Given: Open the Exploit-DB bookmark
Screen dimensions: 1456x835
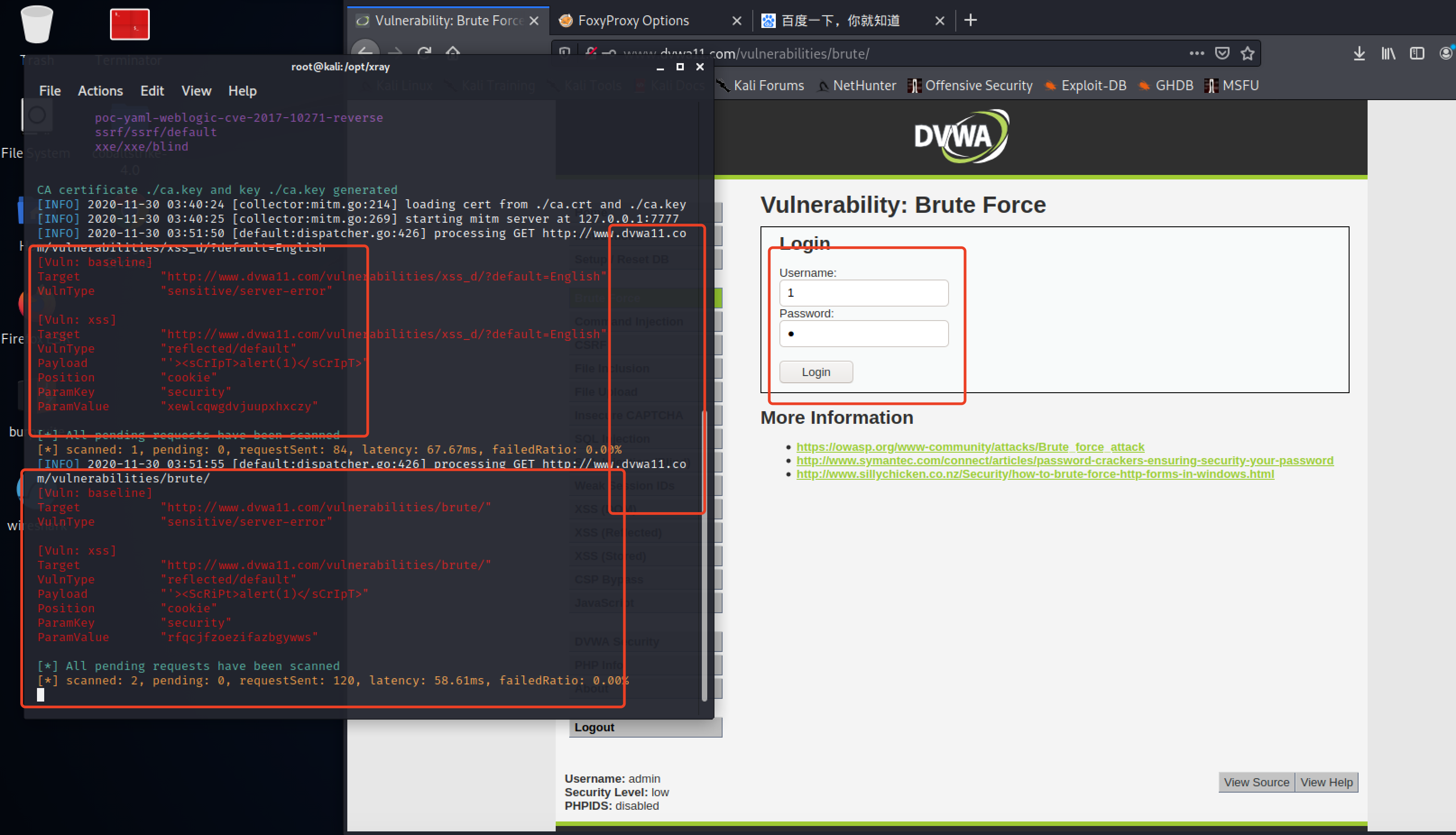Looking at the screenshot, I should pyautogui.click(x=1092, y=86).
